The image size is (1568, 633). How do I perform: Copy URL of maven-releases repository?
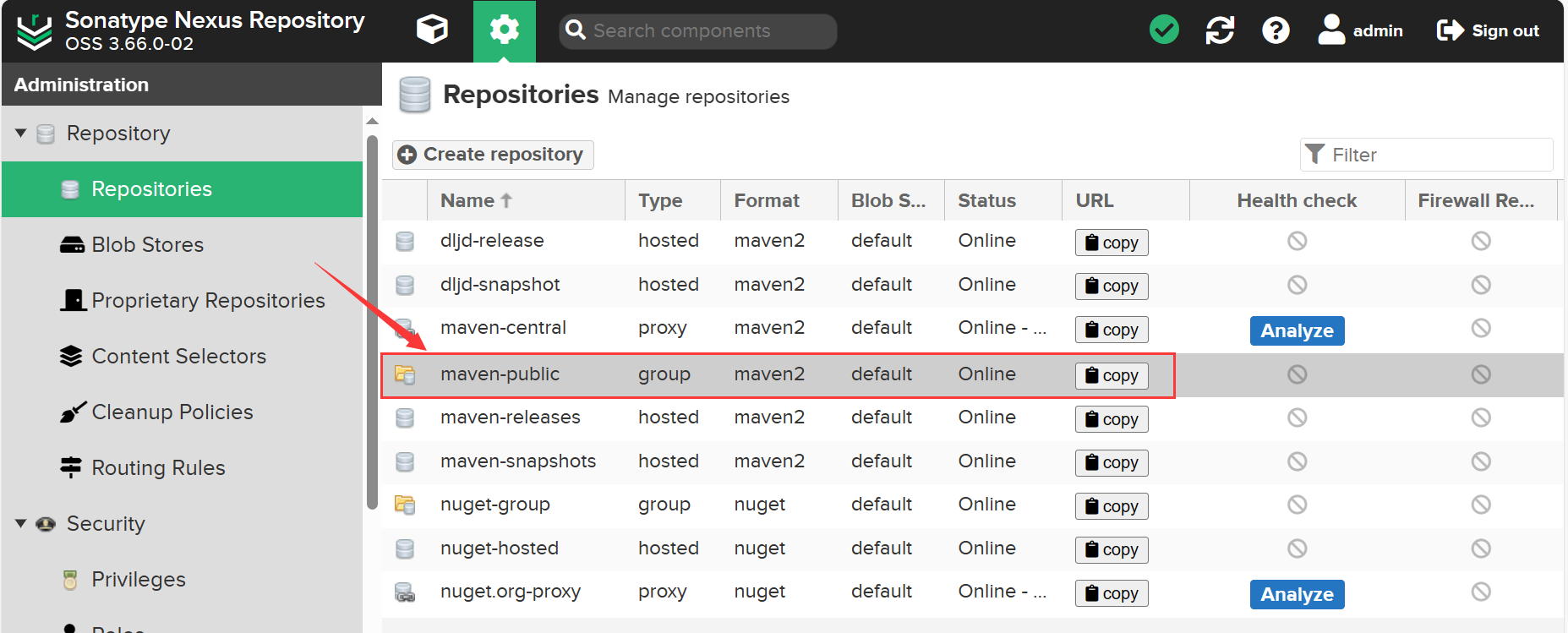[1112, 419]
